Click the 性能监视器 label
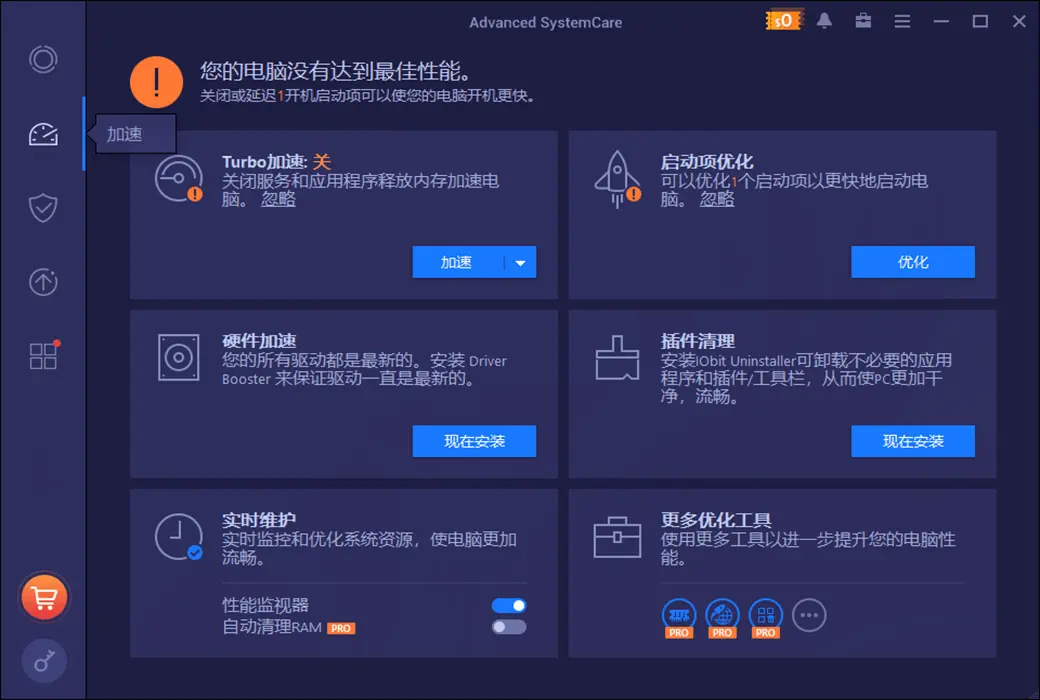 click(265, 605)
